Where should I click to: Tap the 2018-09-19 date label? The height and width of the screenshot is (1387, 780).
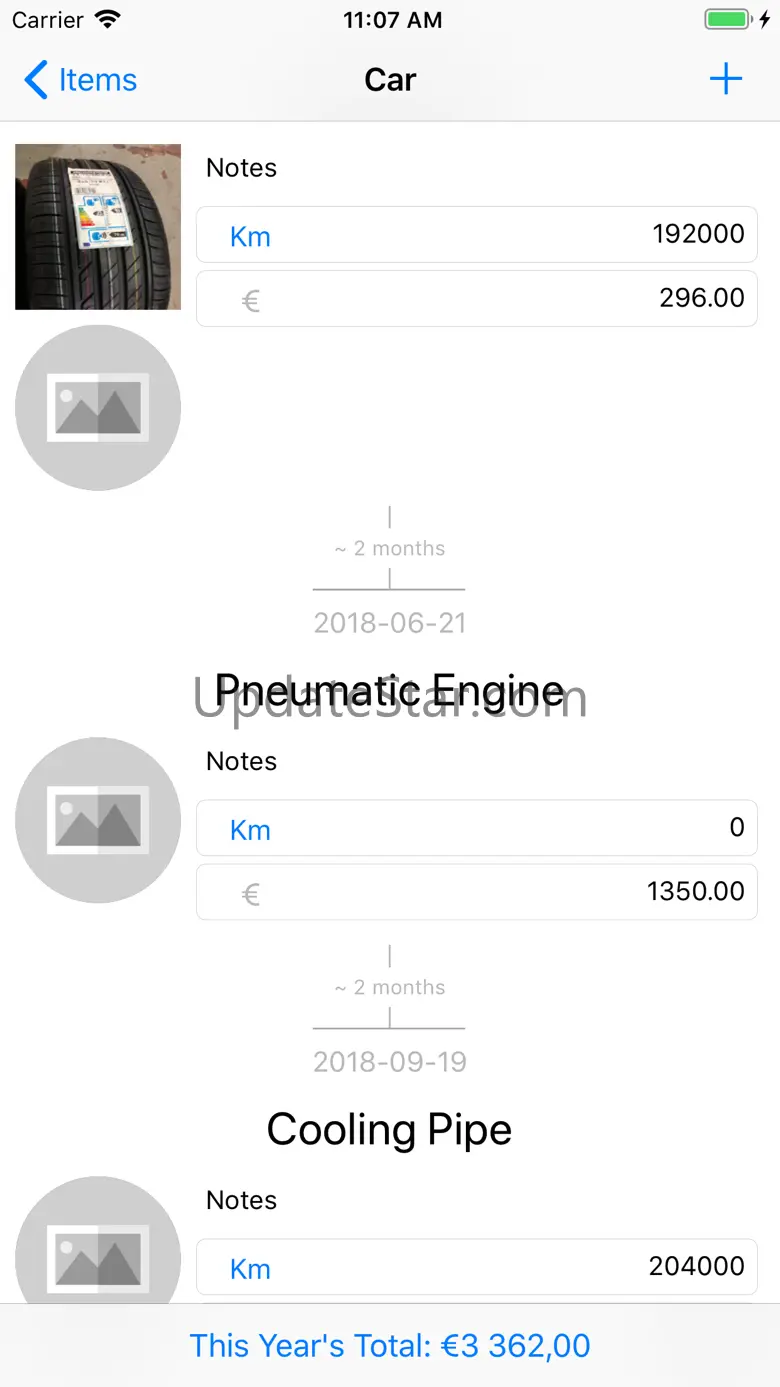pyautogui.click(x=389, y=1062)
